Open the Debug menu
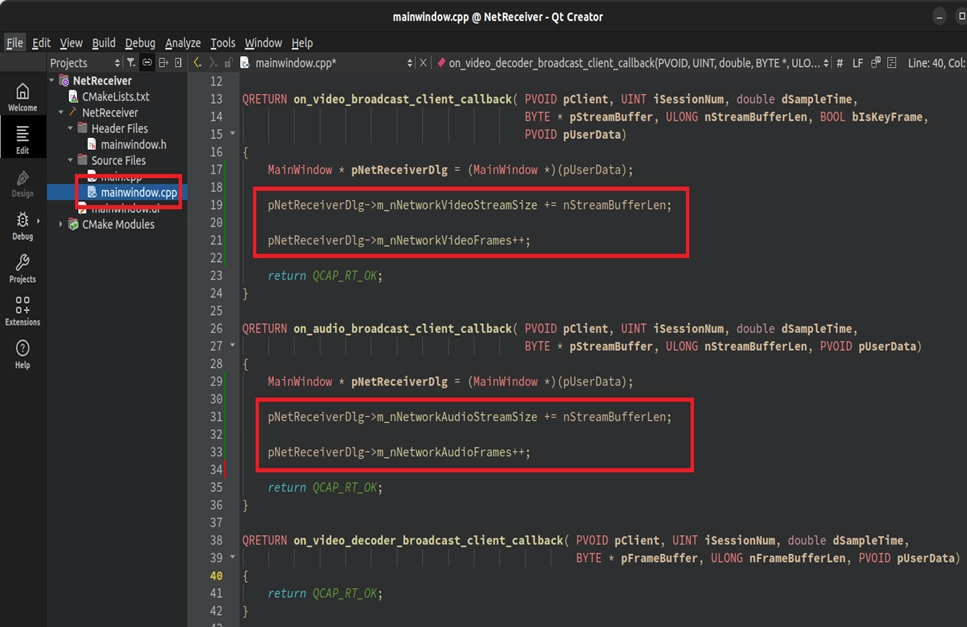Image resolution: width=967 pixels, height=627 pixels. [140, 43]
